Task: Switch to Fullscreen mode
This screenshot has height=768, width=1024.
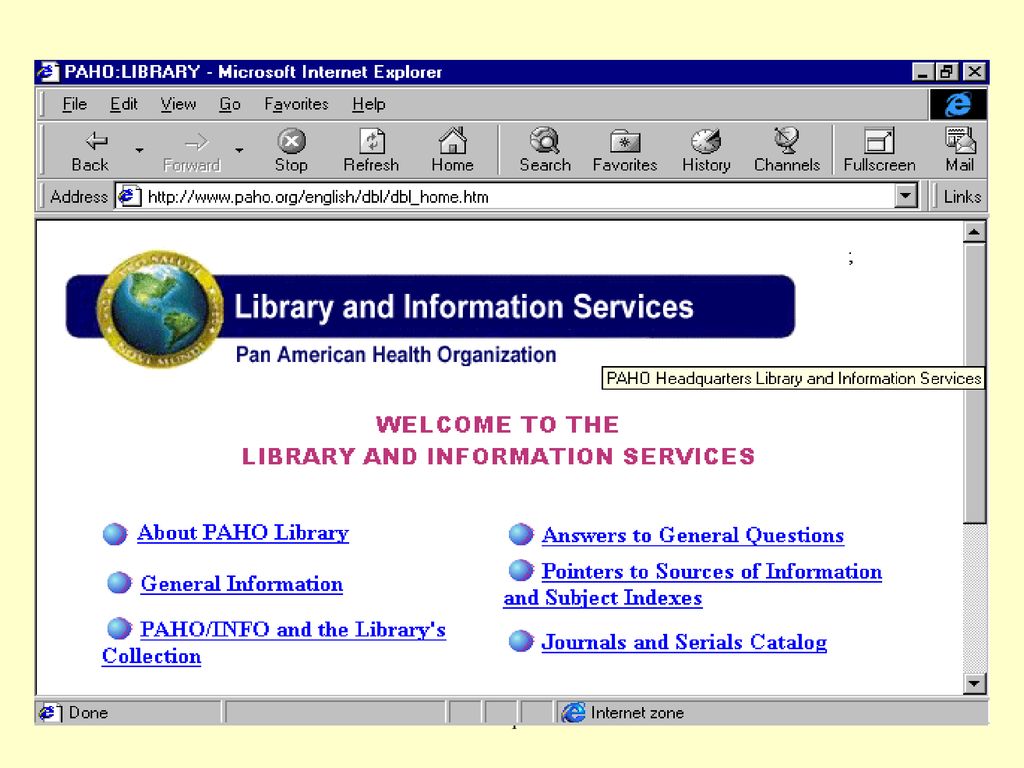Action: coord(880,151)
